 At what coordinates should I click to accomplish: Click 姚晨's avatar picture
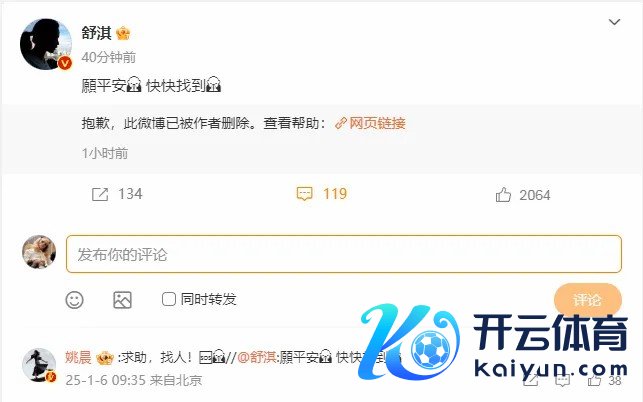(39, 365)
